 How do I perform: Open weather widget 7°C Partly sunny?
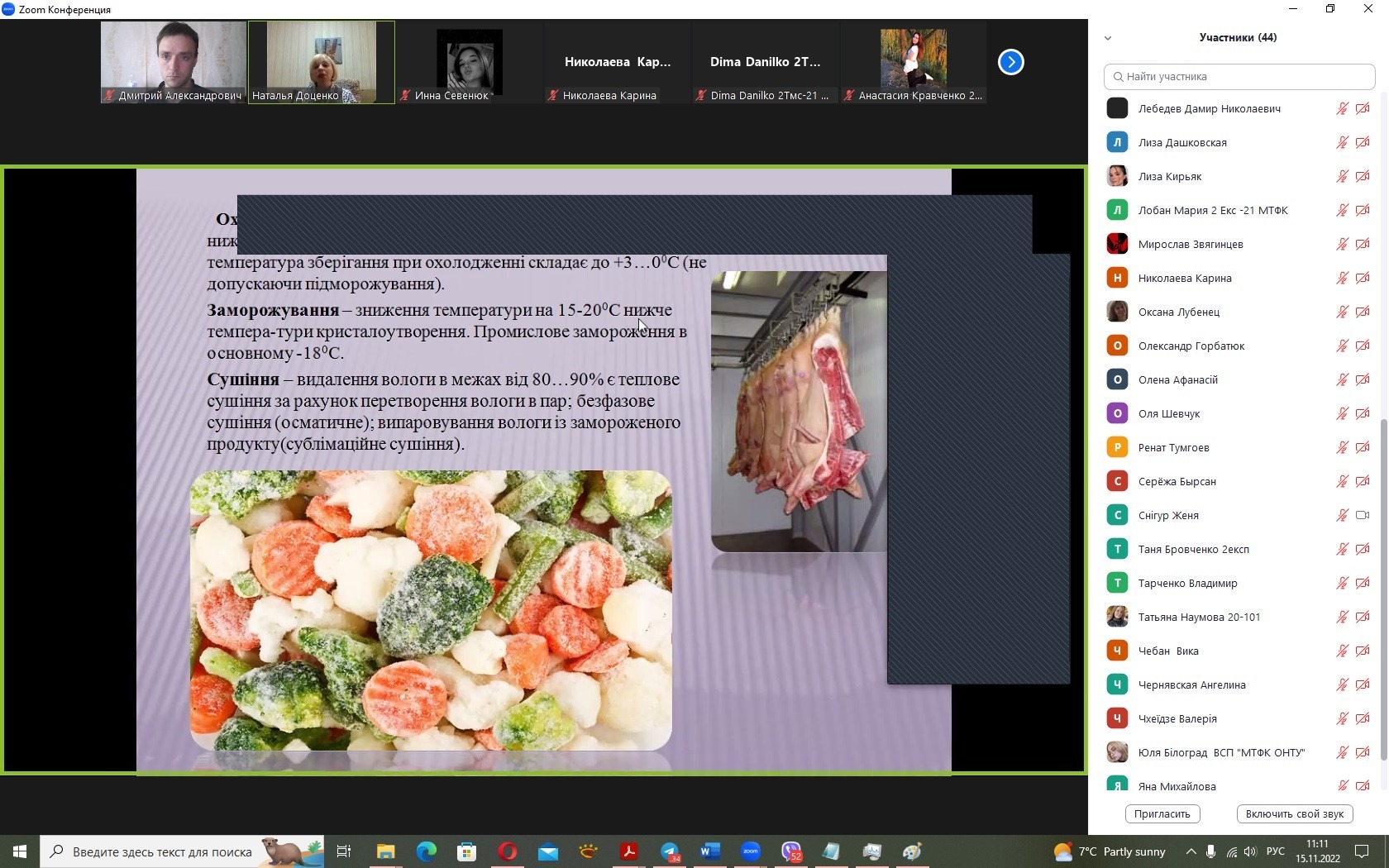(1110, 851)
